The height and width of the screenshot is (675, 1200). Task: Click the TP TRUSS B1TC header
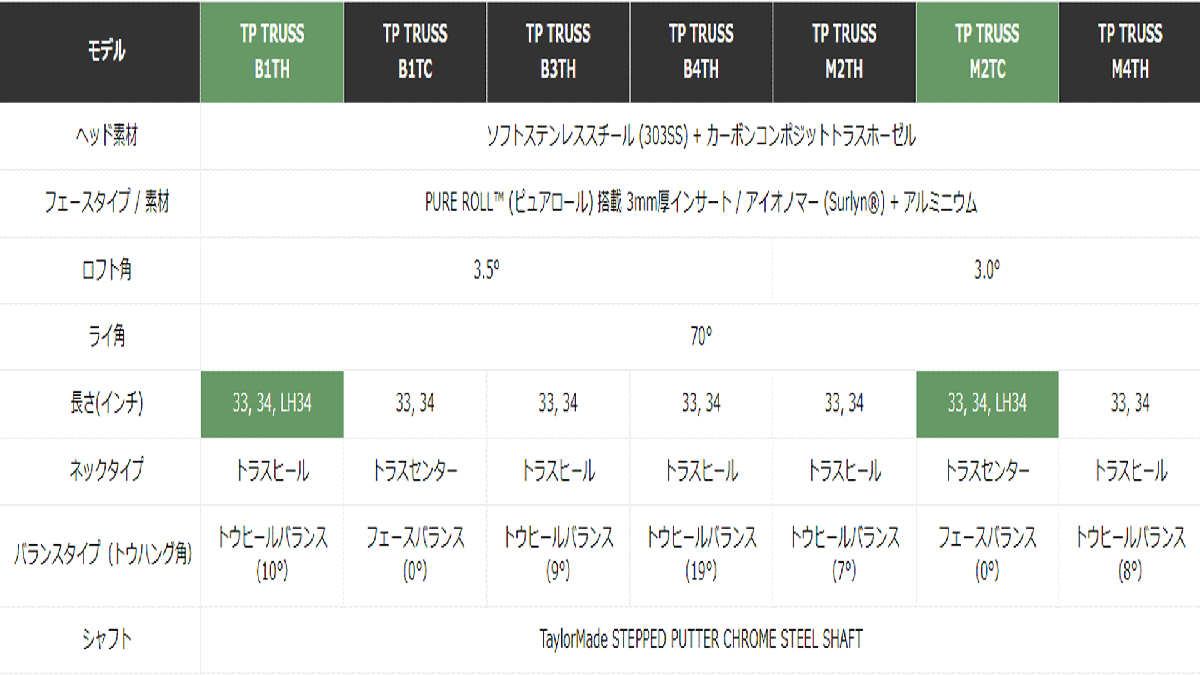415,52
